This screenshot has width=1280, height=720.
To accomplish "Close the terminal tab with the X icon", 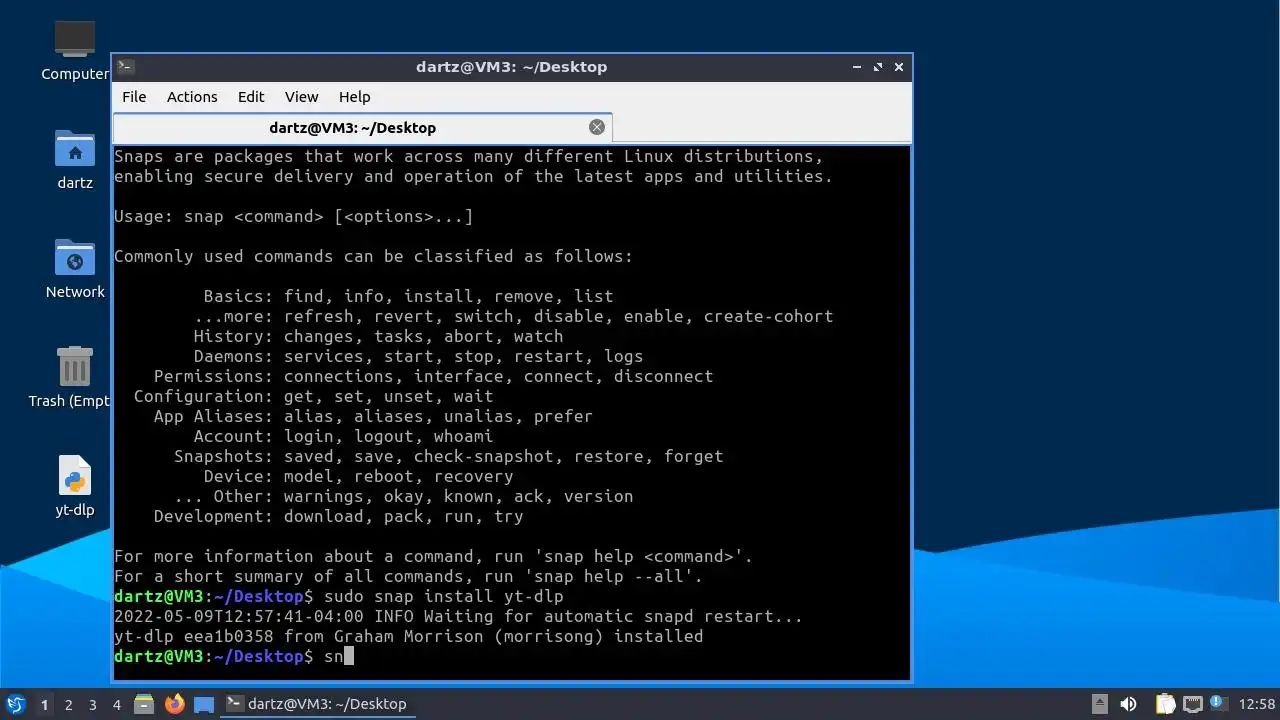I will click(597, 127).
